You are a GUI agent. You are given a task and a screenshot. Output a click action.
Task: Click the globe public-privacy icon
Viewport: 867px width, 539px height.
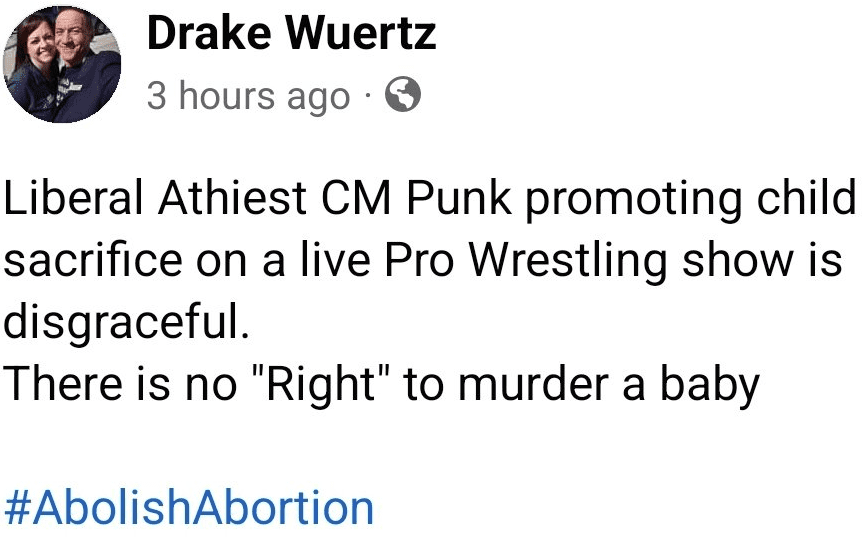[403, 96]
